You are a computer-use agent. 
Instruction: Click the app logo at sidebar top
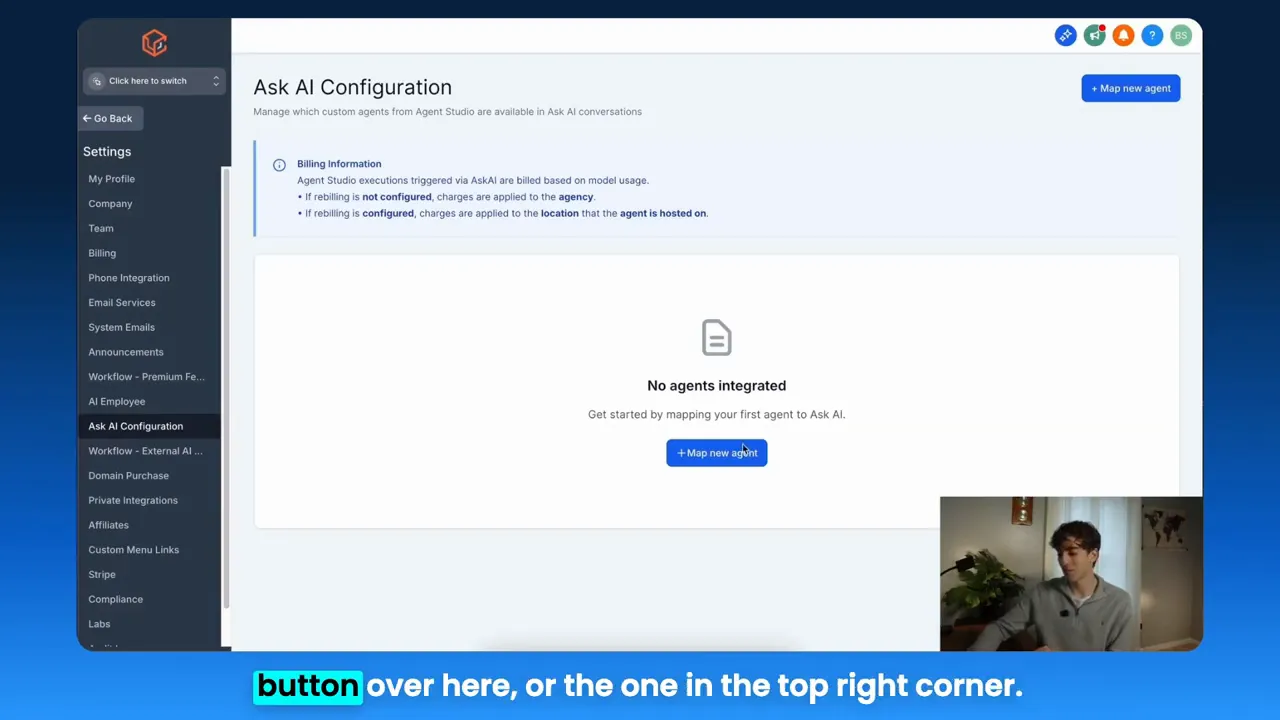pos(154,42)
